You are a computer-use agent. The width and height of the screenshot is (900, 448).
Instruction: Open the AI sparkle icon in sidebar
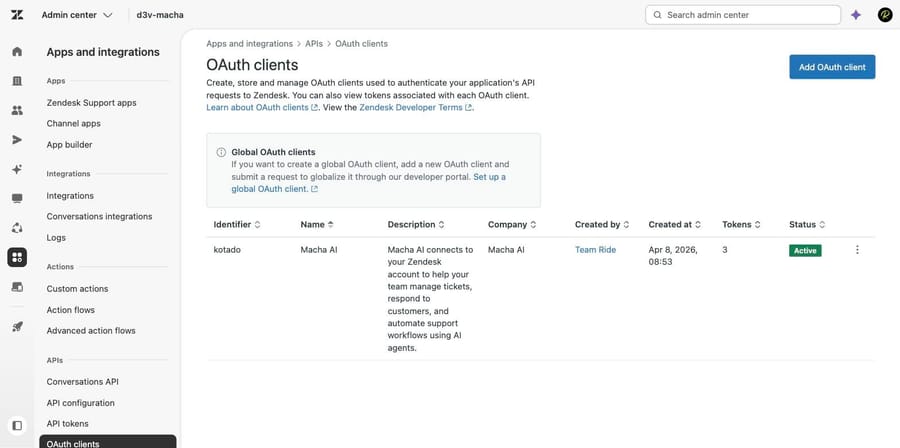17,169
